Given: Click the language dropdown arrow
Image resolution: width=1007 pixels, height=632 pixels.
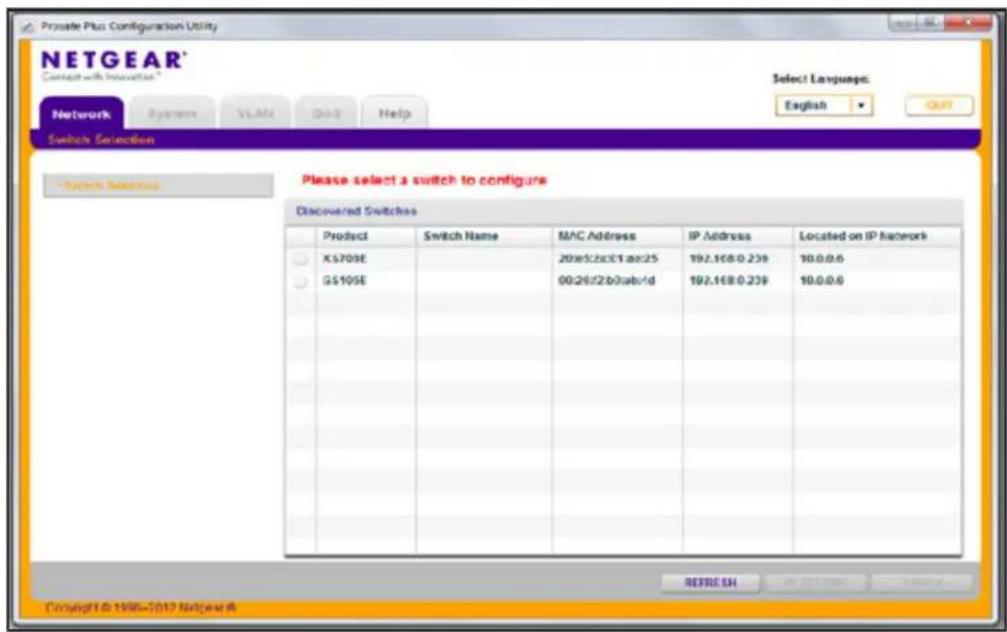Looking at the screenshot, I should pos(862,105).
